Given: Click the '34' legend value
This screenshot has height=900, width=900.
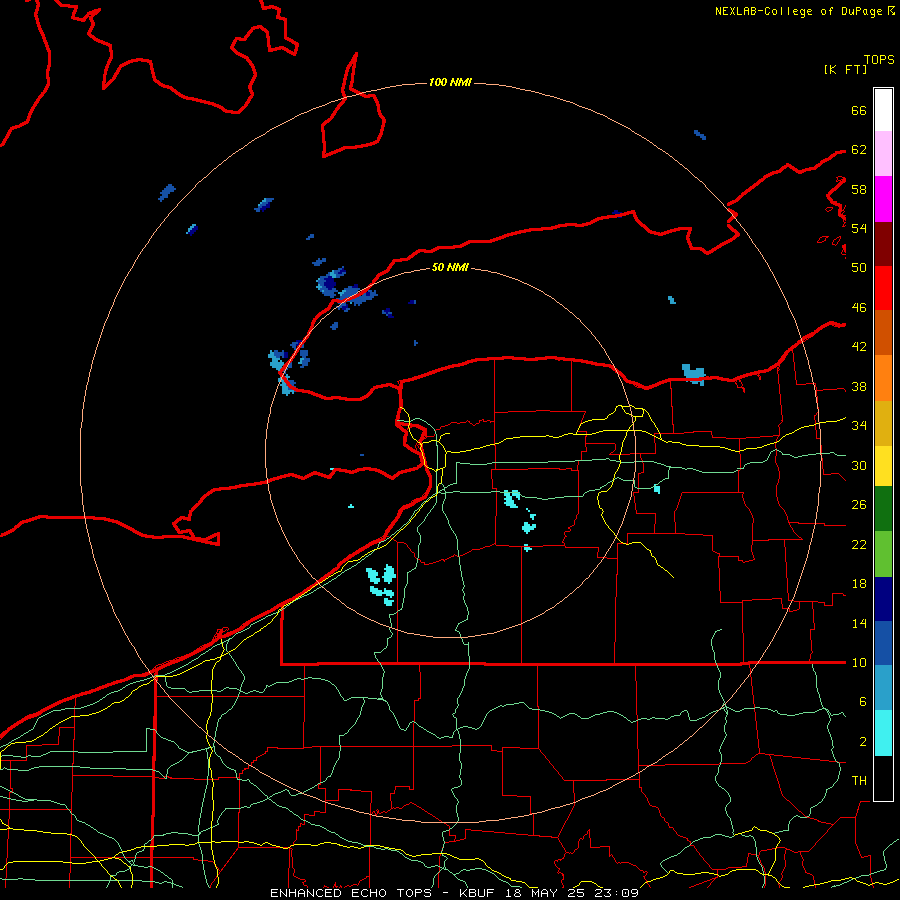Looking at the screenshot, I should [x=859, y=426].
